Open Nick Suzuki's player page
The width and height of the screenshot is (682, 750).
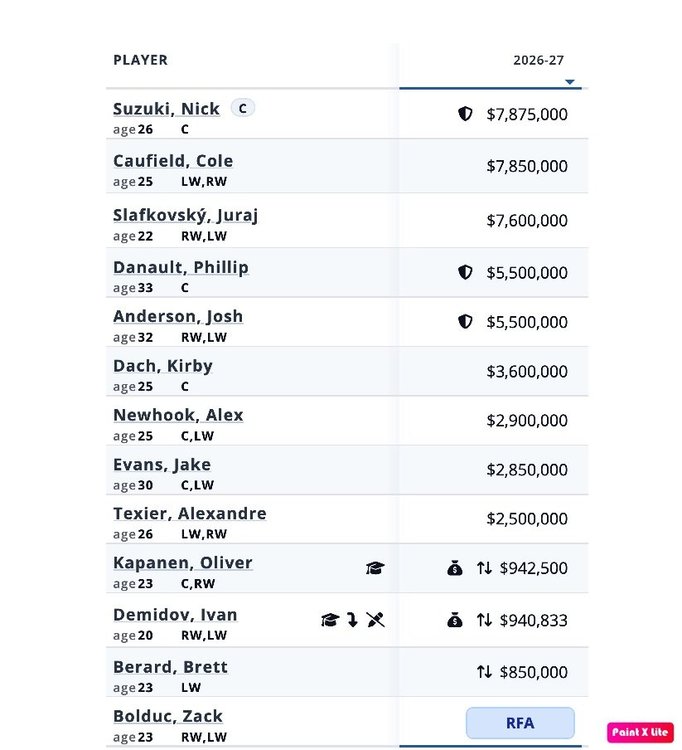166,109
